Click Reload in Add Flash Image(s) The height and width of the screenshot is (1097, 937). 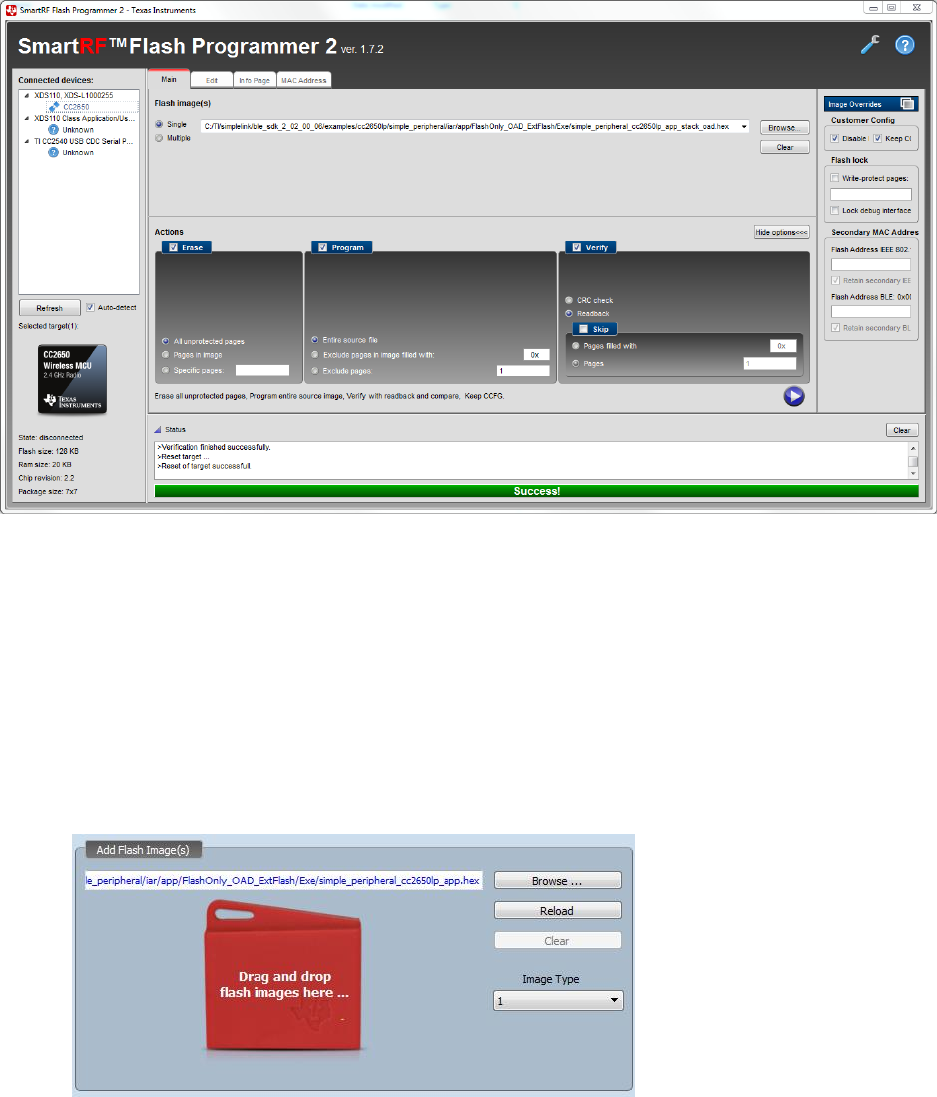(x=558, y=910)
